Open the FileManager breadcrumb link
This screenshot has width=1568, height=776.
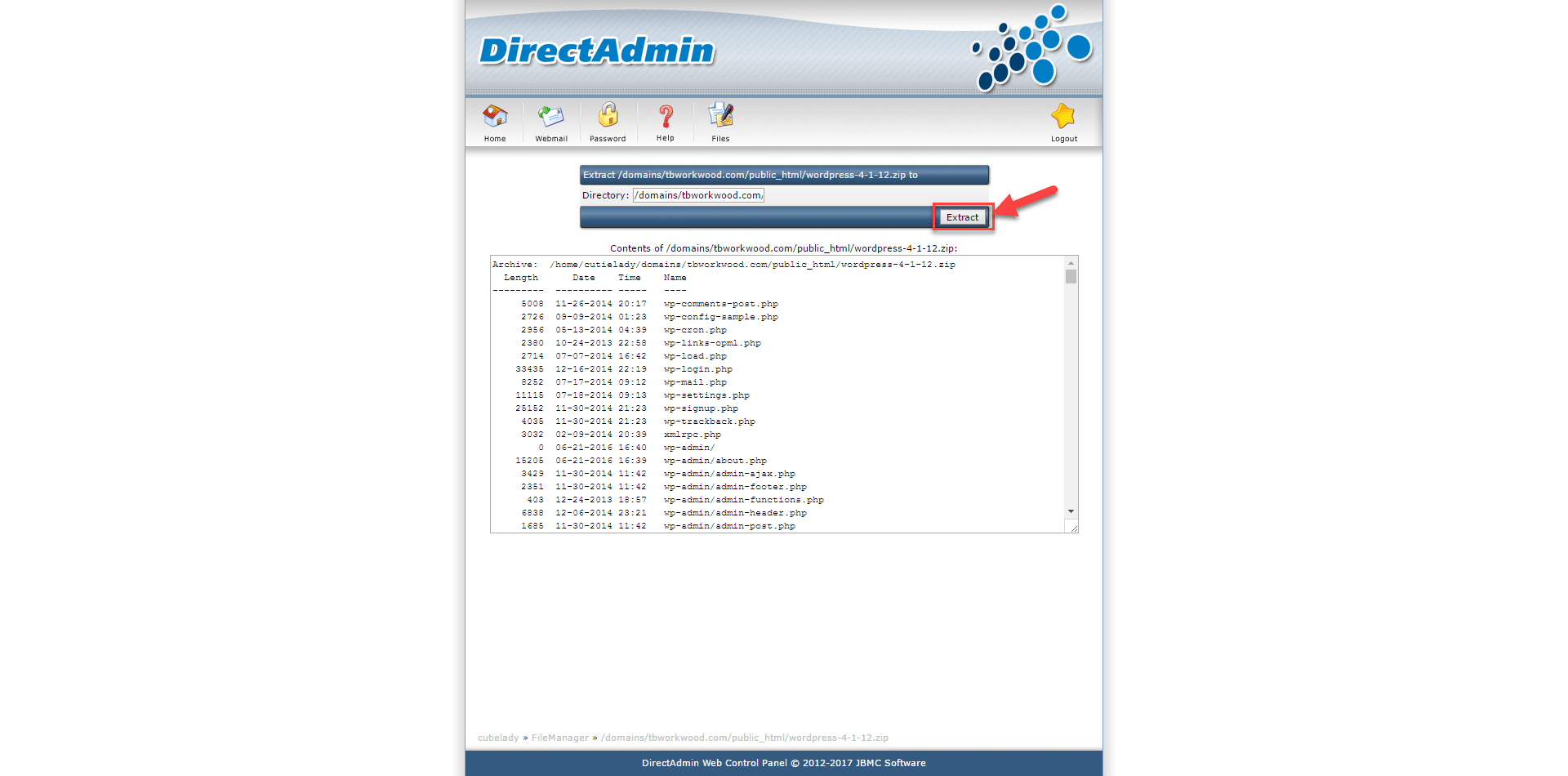coord(560,738)
